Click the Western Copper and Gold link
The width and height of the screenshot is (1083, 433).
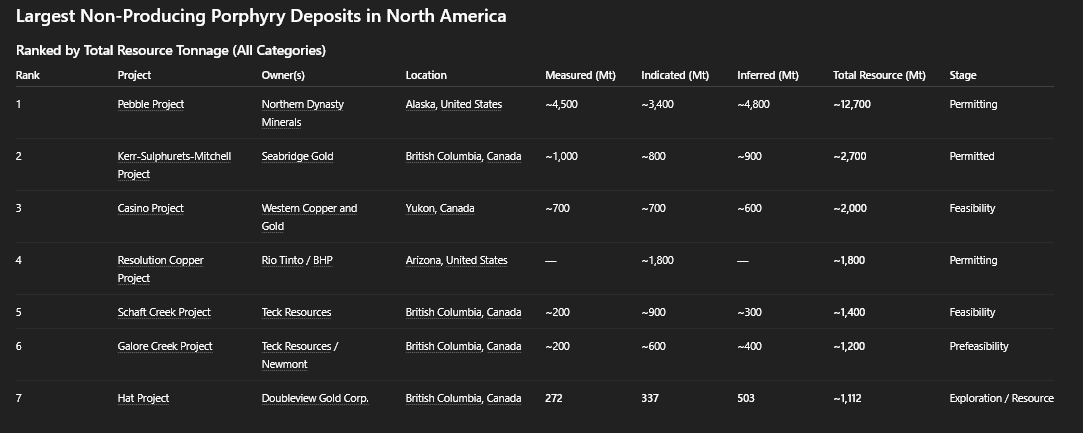pos(309,208)
